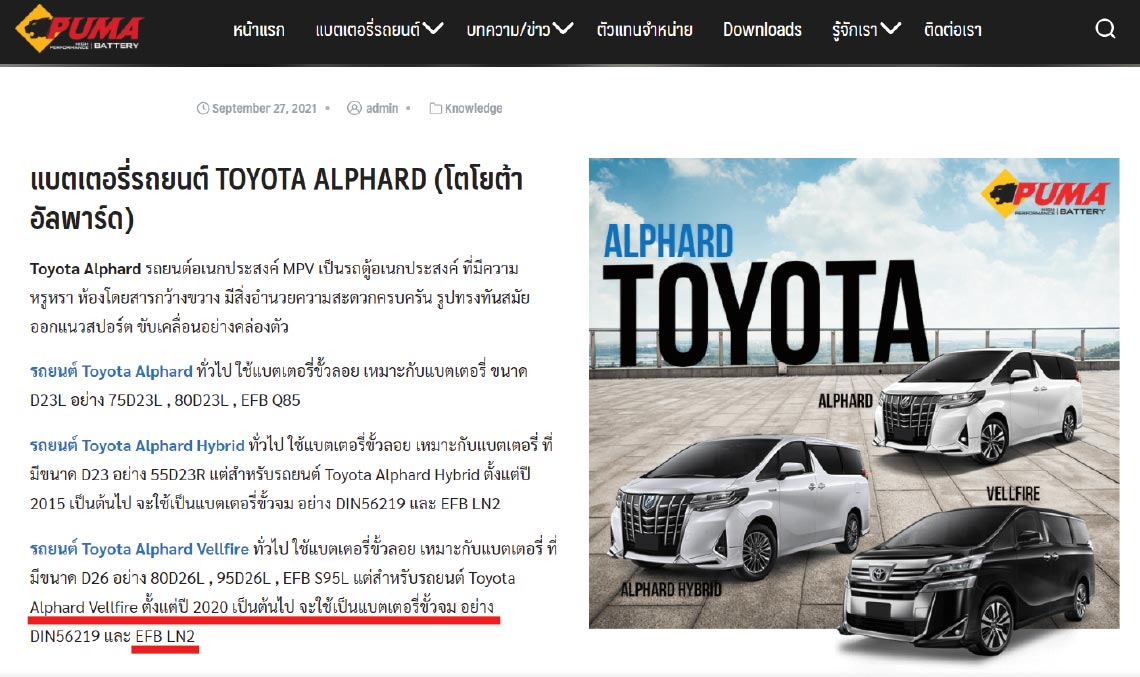Click the Puma Battery logo in header
This screenshot has height=677, width=1140.
click(x=79, y=29)
